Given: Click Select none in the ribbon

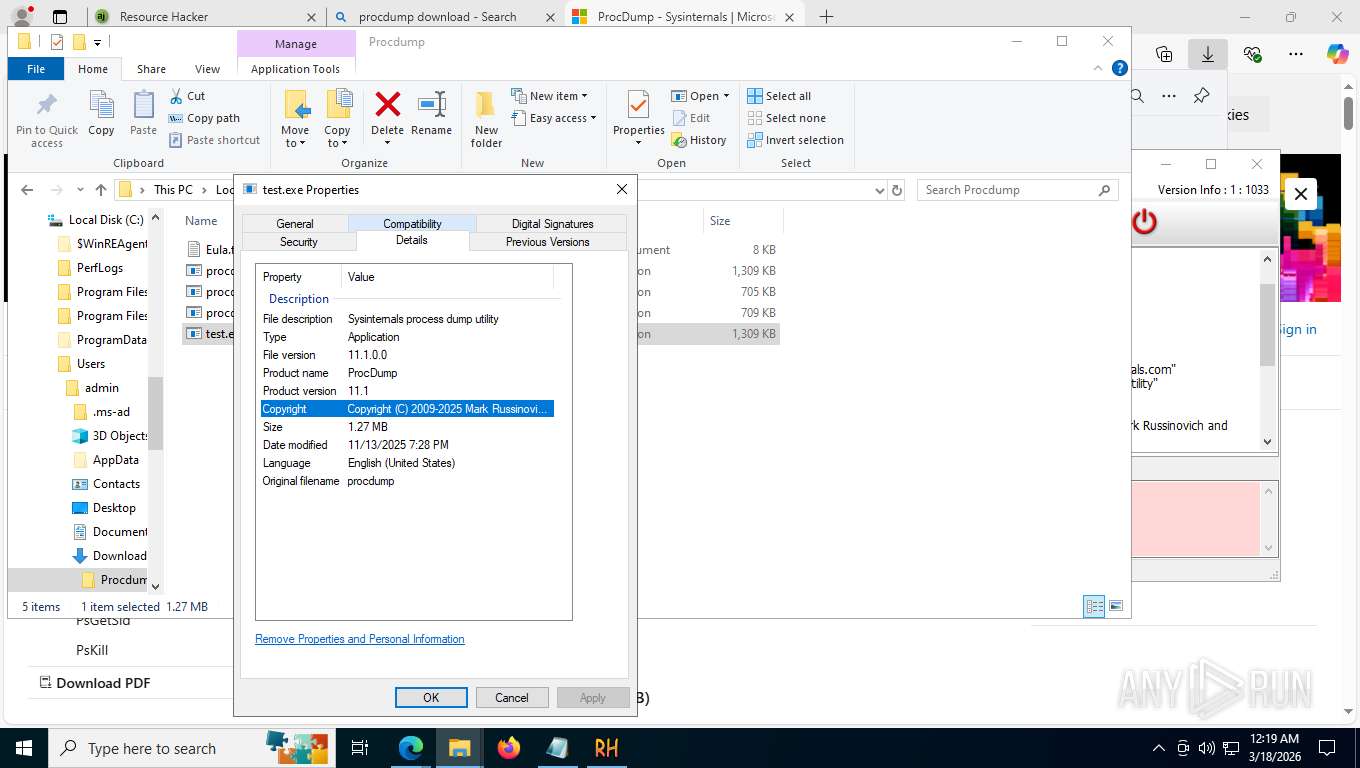Looking at the screenshot, I should (x=787, y=118).
